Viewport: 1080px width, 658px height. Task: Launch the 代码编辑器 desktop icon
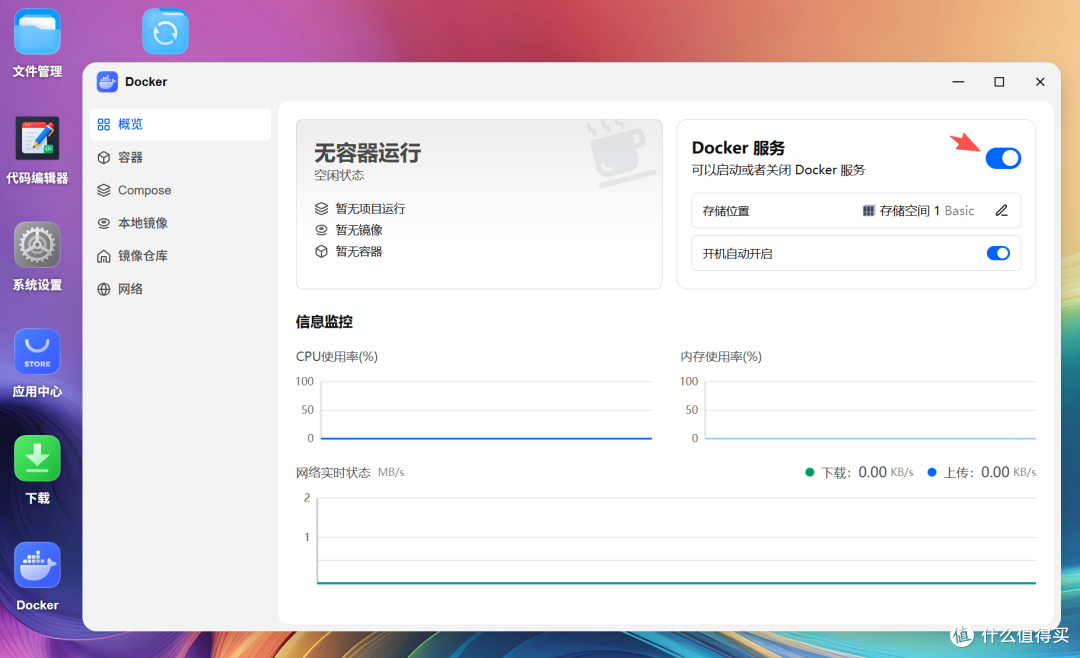(x=37, y=138)
